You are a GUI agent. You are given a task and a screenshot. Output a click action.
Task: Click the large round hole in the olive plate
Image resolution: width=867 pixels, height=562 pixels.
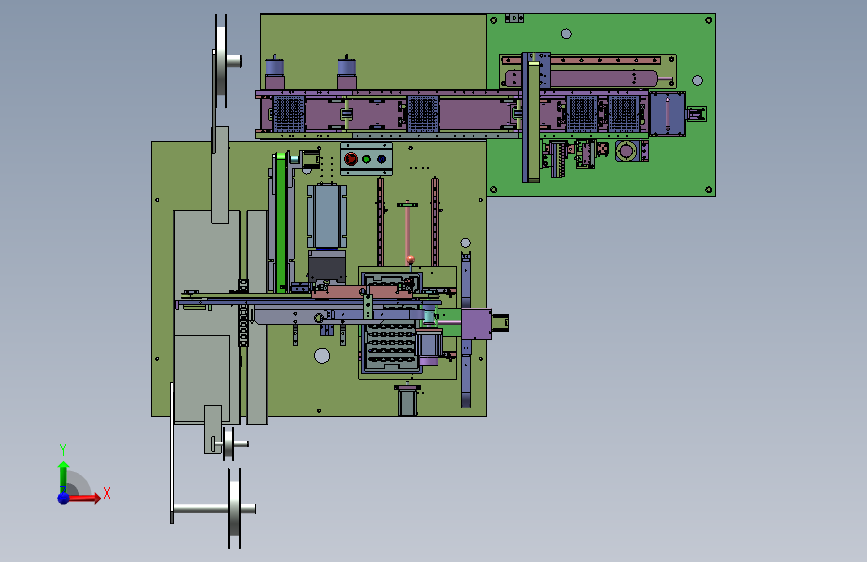pos(322,356)
